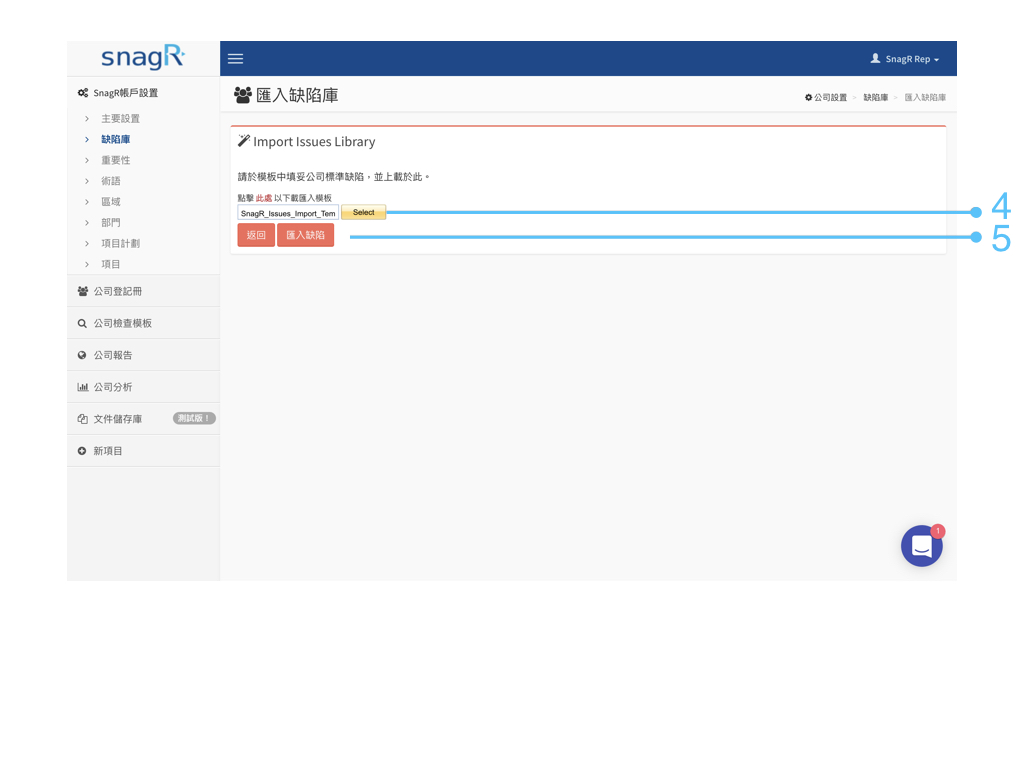
Task: Click globe icon for 公司報告
Action: 82,355
